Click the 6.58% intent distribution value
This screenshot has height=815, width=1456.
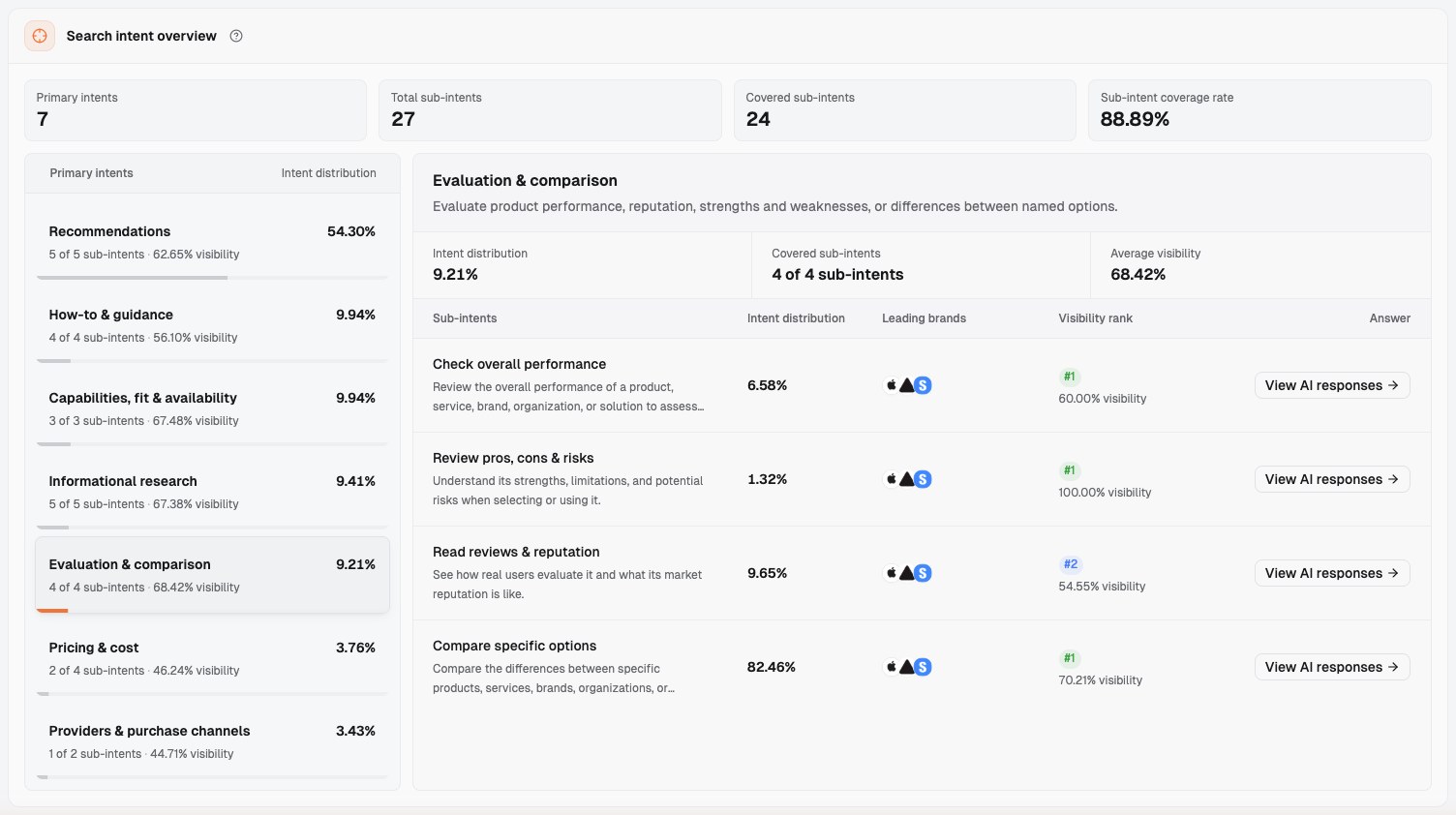(x=767, y=385)
